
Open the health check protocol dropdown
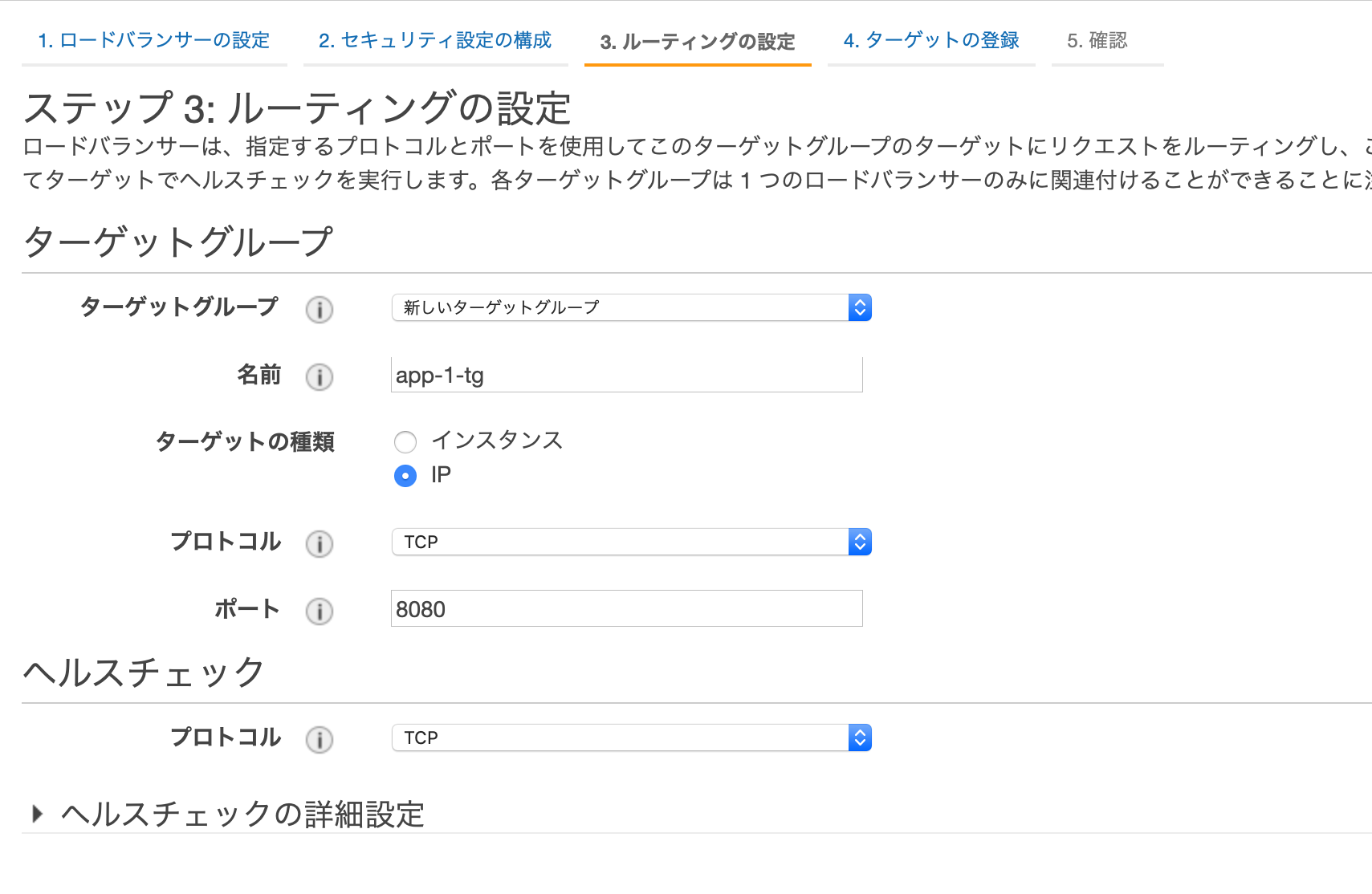pyautogui.click(x=626, y=738)
